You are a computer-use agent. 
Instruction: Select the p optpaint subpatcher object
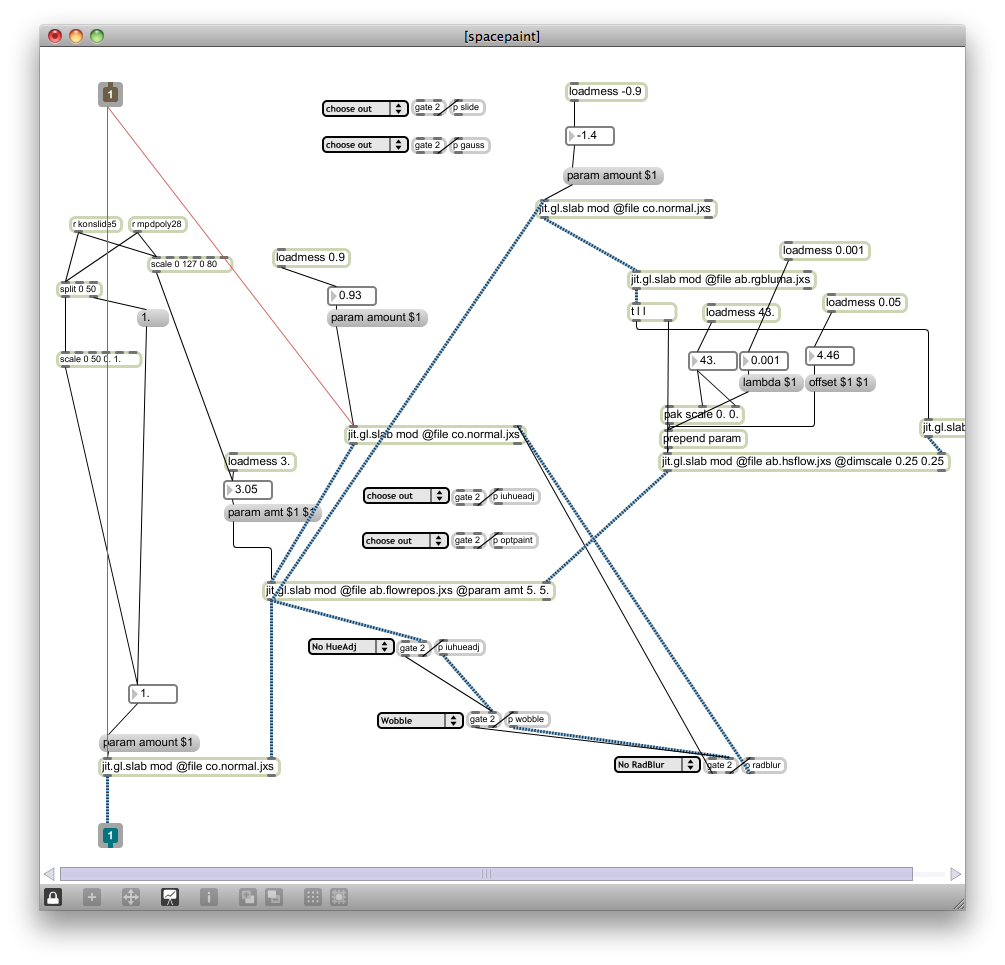[x=513, y=541]
